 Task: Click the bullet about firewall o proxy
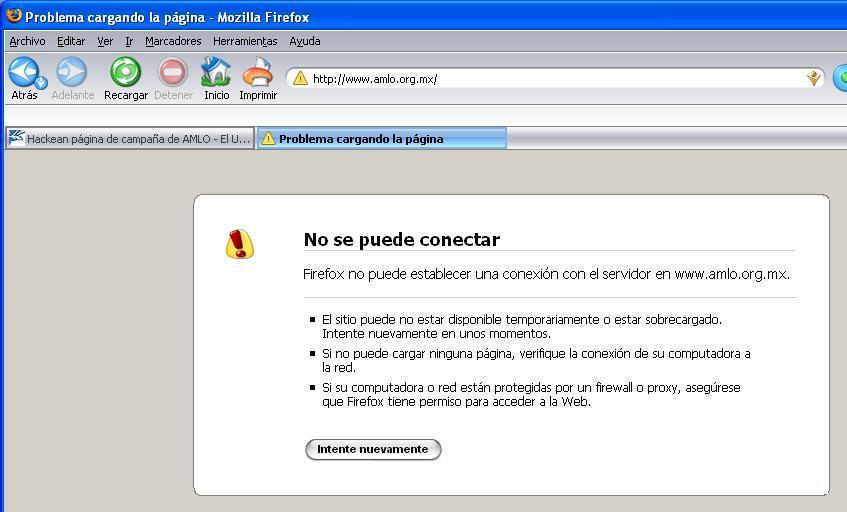pos(531,394)
